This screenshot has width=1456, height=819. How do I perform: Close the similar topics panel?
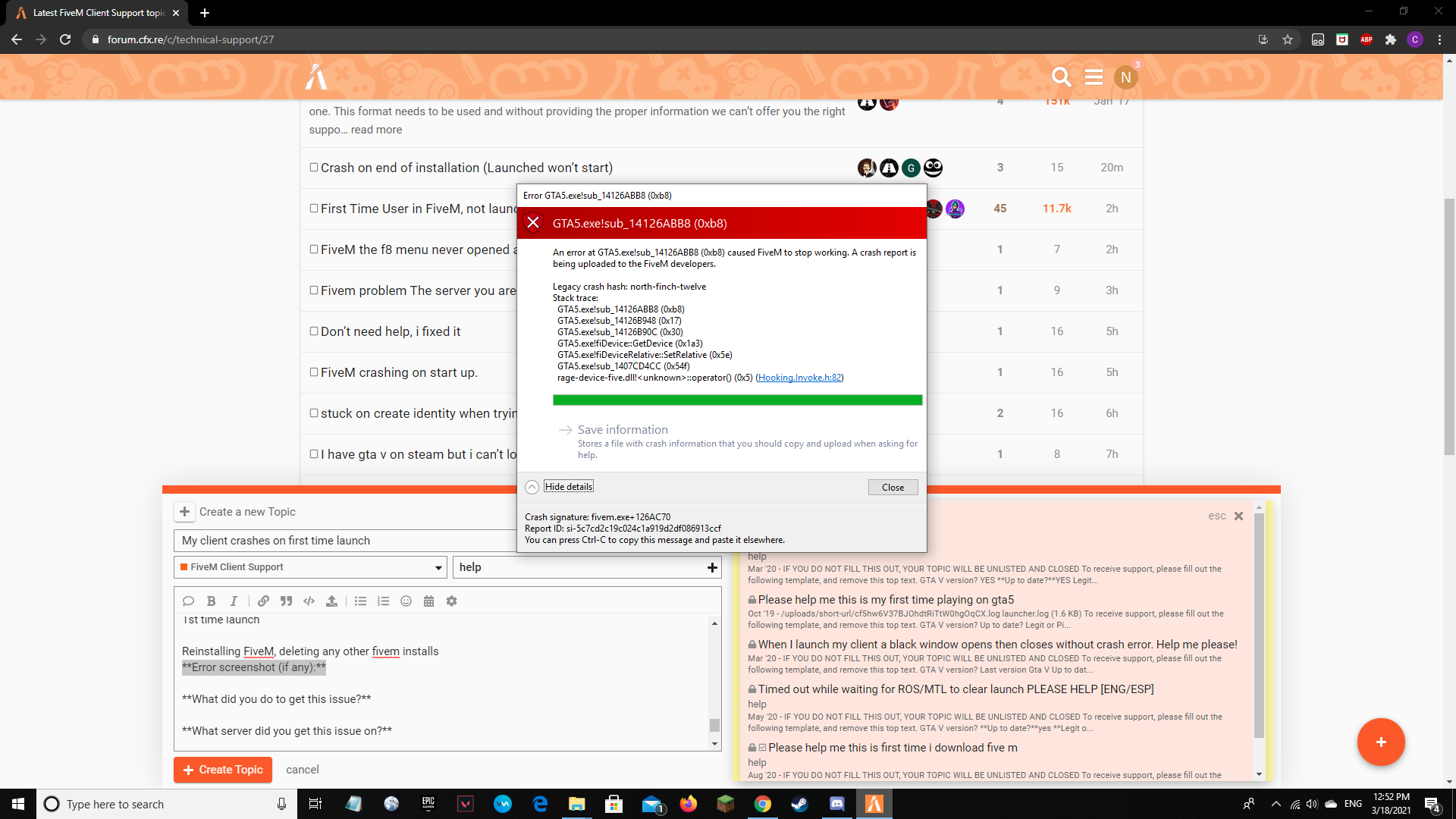[1238, 516]
